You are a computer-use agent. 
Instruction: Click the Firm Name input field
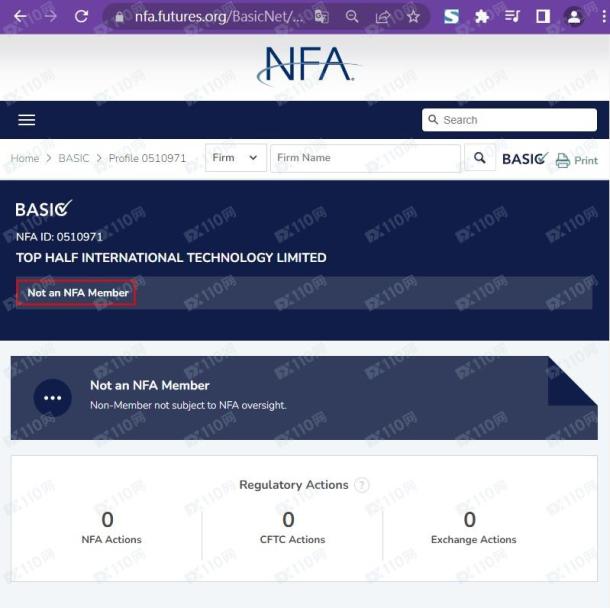pos(365,158)
